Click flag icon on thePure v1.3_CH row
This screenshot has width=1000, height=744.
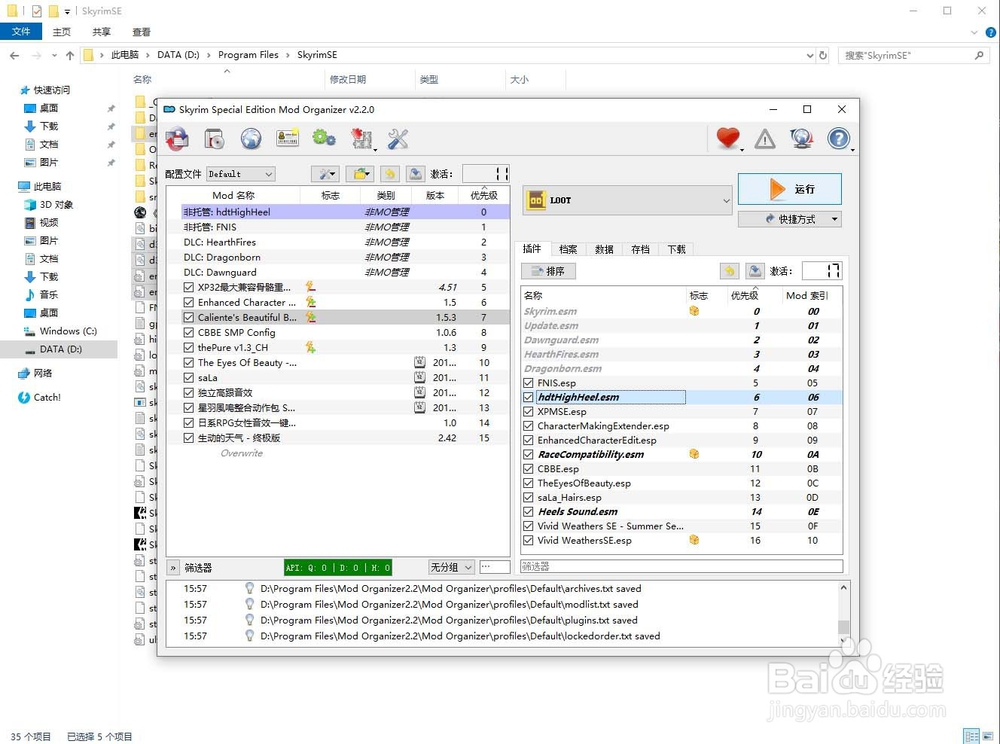point(311,347)
